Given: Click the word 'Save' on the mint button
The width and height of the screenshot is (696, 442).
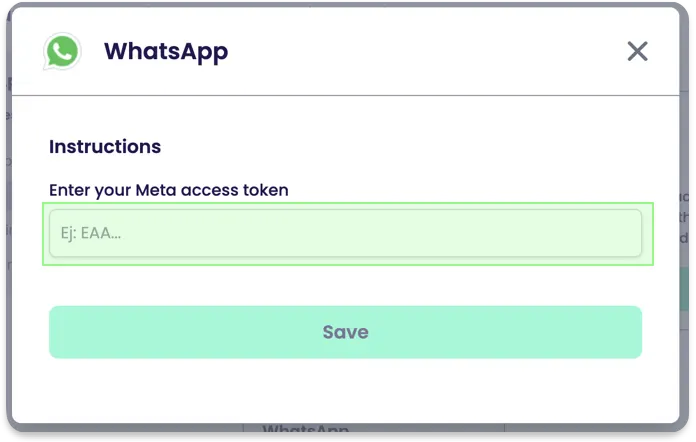Looking at the screenshot, I should pyautogui.click(x=345, y=332).
